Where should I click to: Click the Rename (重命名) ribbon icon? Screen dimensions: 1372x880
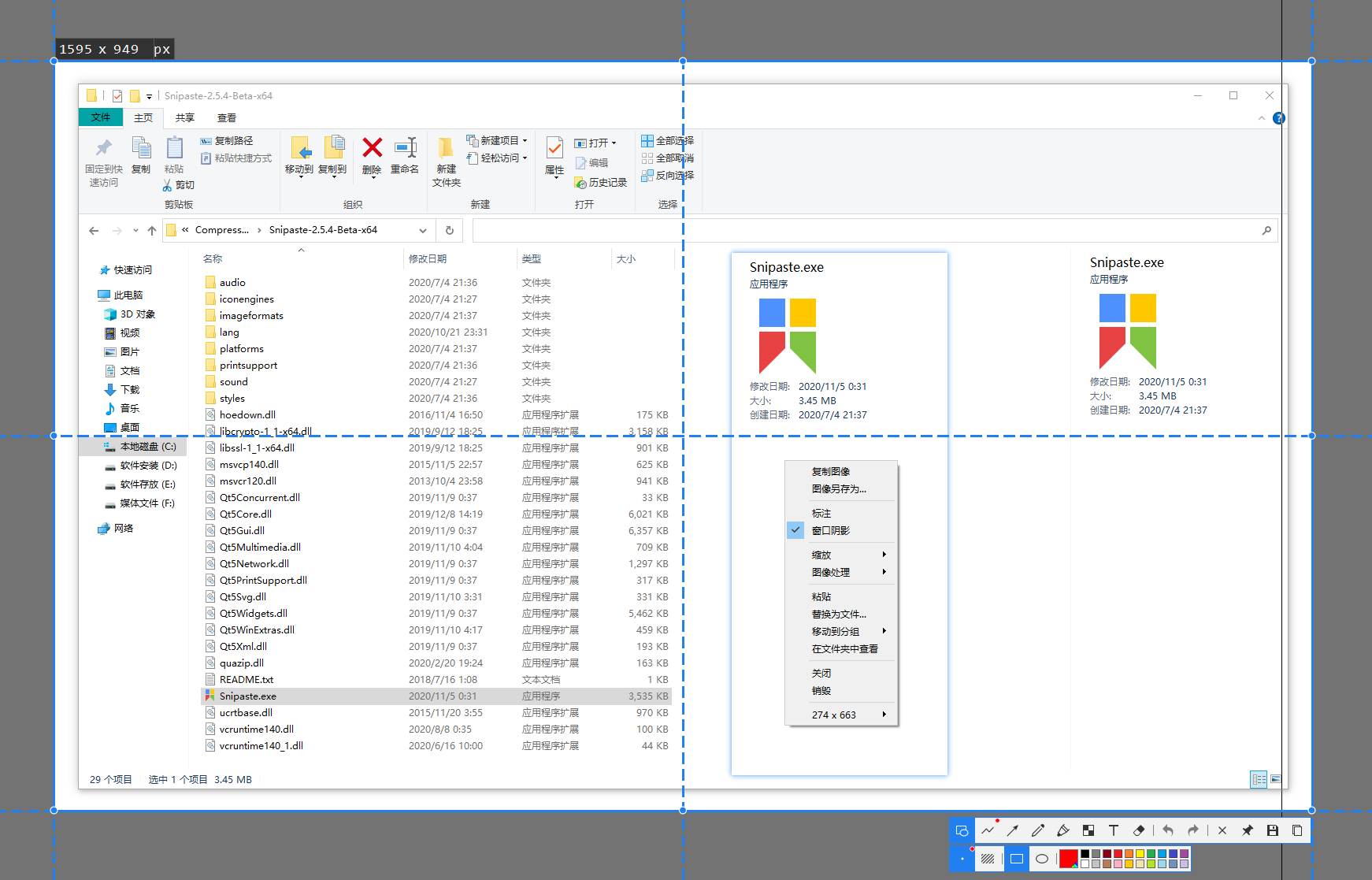[405, 147]
